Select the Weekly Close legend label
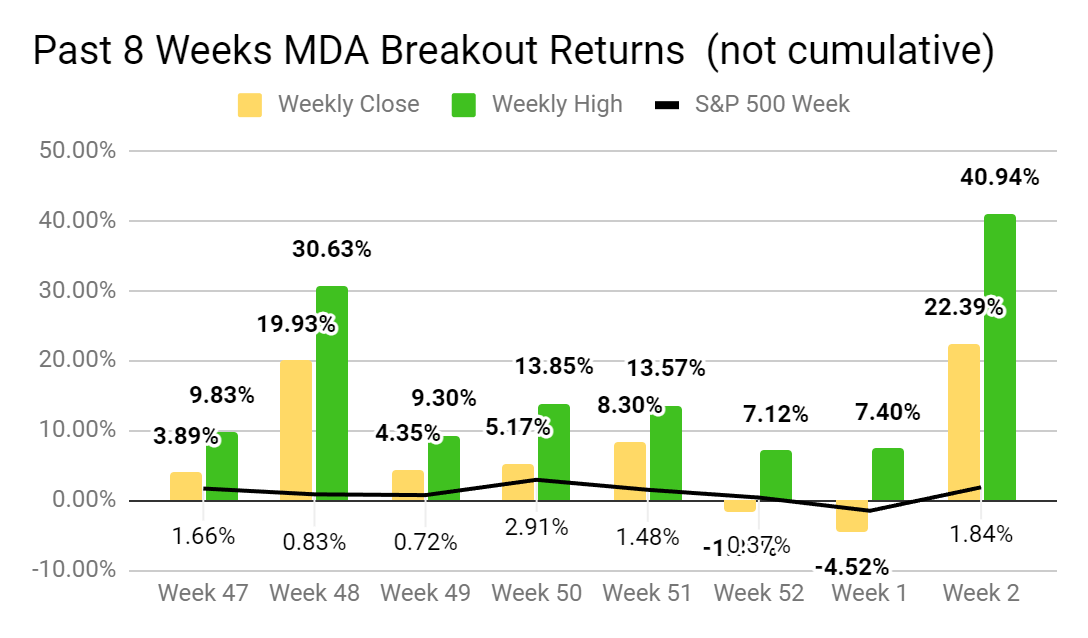Image resolution: width=1088 pixels, height=638 pixels. 348,104
